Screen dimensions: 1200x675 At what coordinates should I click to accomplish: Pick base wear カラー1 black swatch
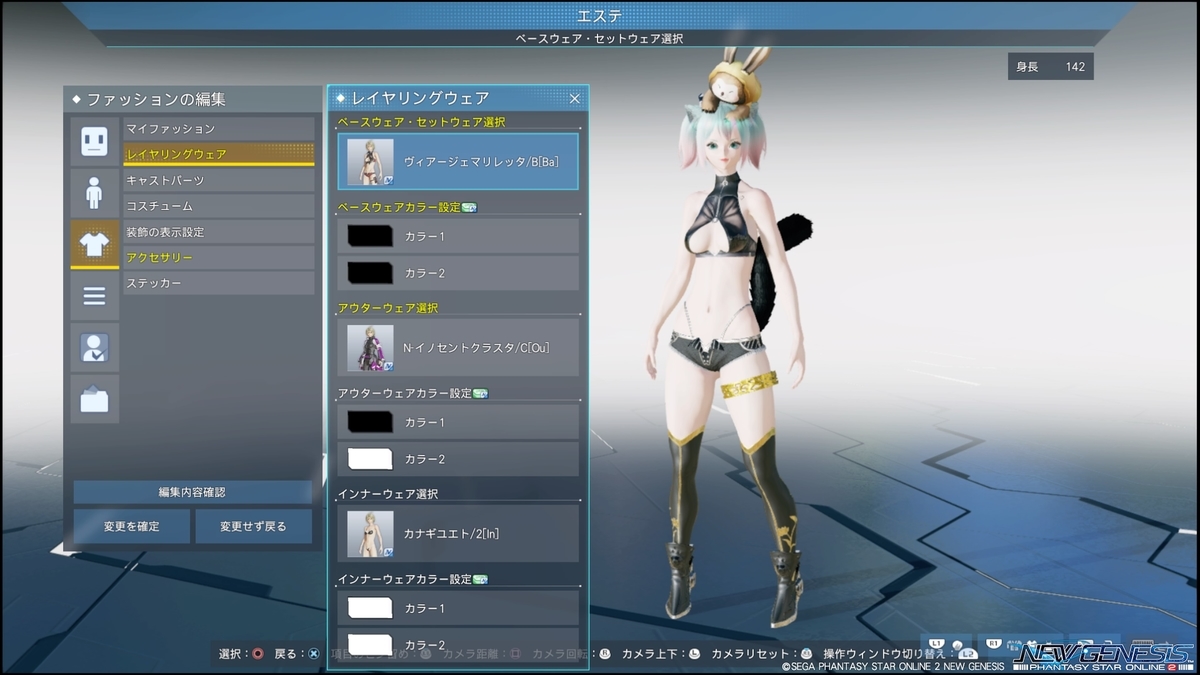click(x=370, y=236)
